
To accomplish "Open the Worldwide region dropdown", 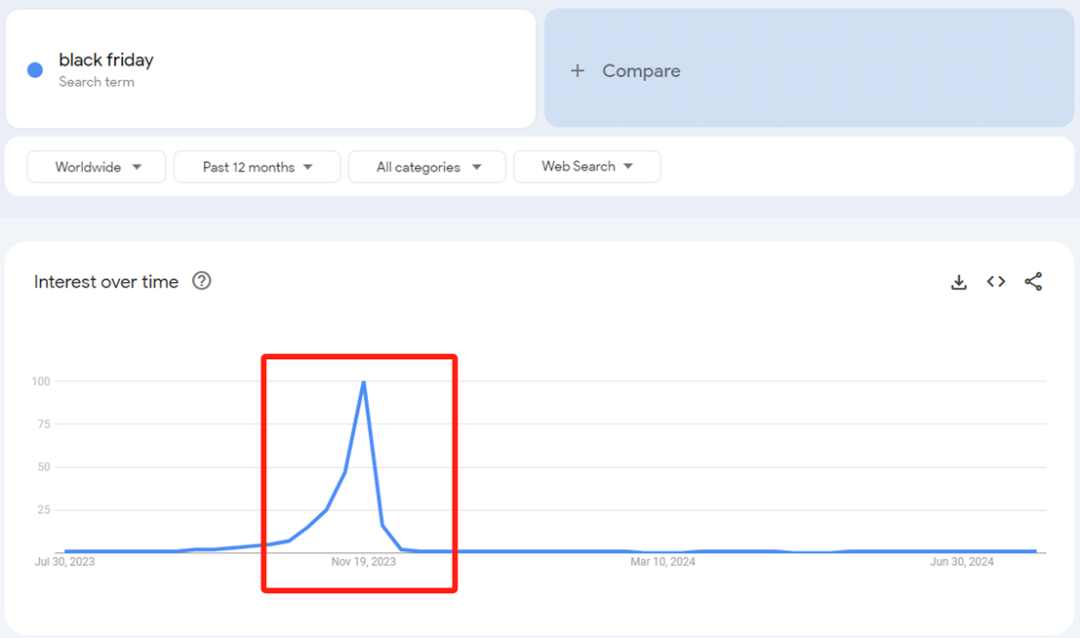I will click(97, 167).
